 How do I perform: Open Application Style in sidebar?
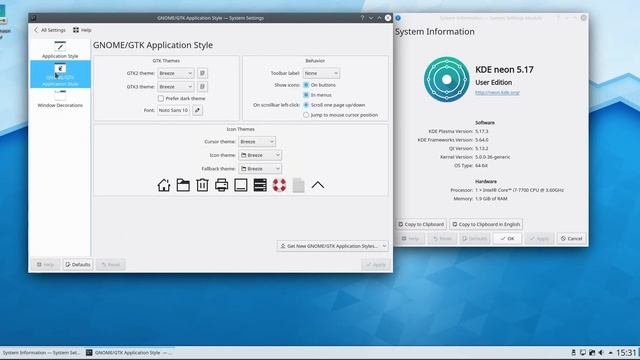click(x=60, y=50)
